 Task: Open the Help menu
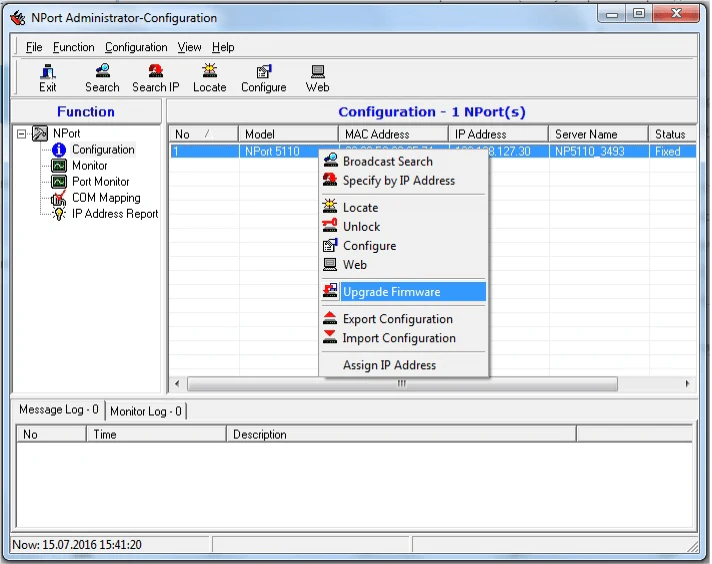223,47
